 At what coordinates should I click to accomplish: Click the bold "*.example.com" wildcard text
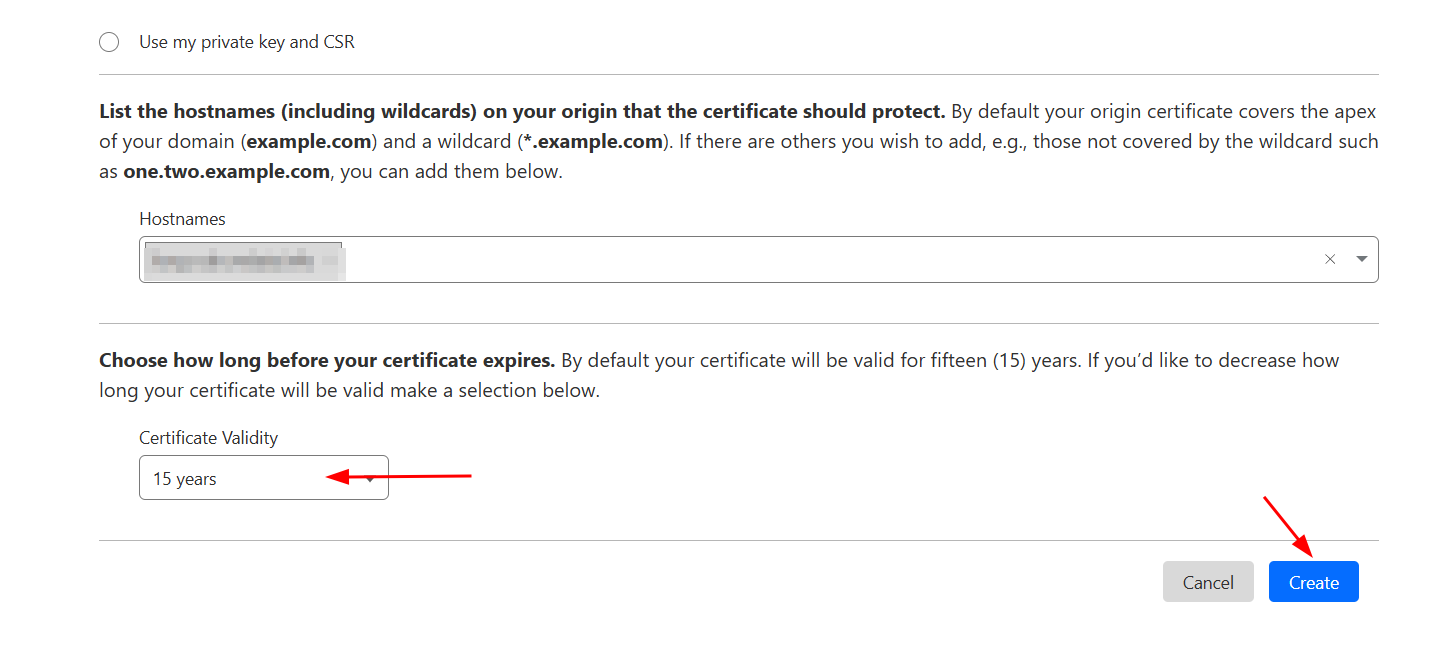click(x=593, y=141)
